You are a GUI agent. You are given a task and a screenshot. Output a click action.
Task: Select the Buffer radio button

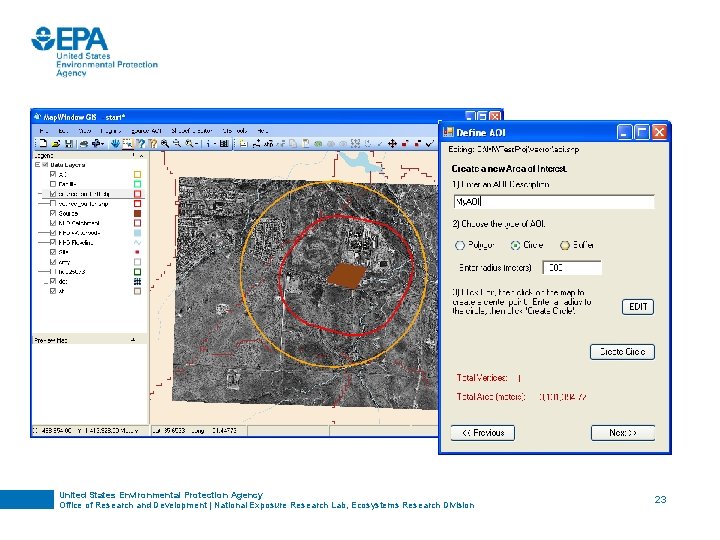click(x=565, y=245)
